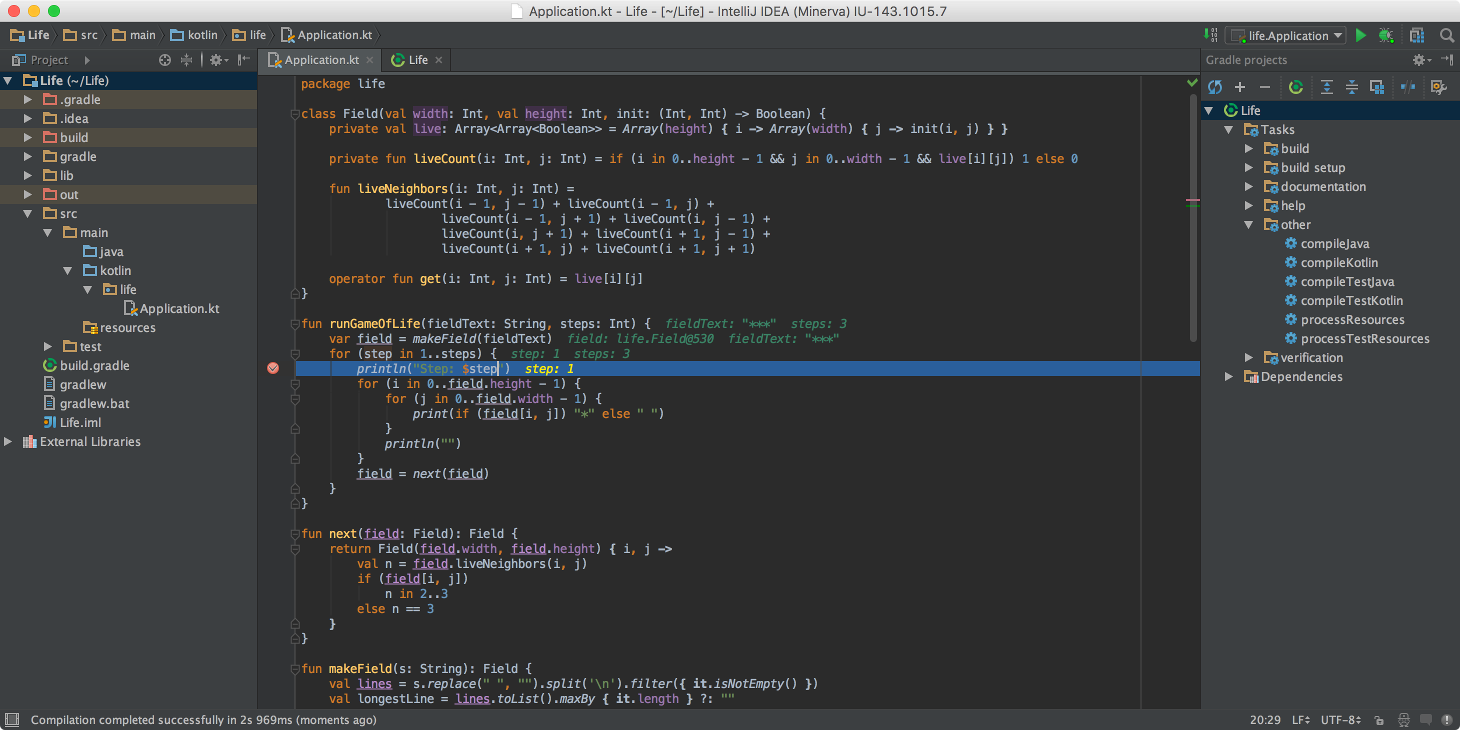1460x730 pixels.
Task: Open Gradle settings wrench icon
Action: coord(1439,87)
